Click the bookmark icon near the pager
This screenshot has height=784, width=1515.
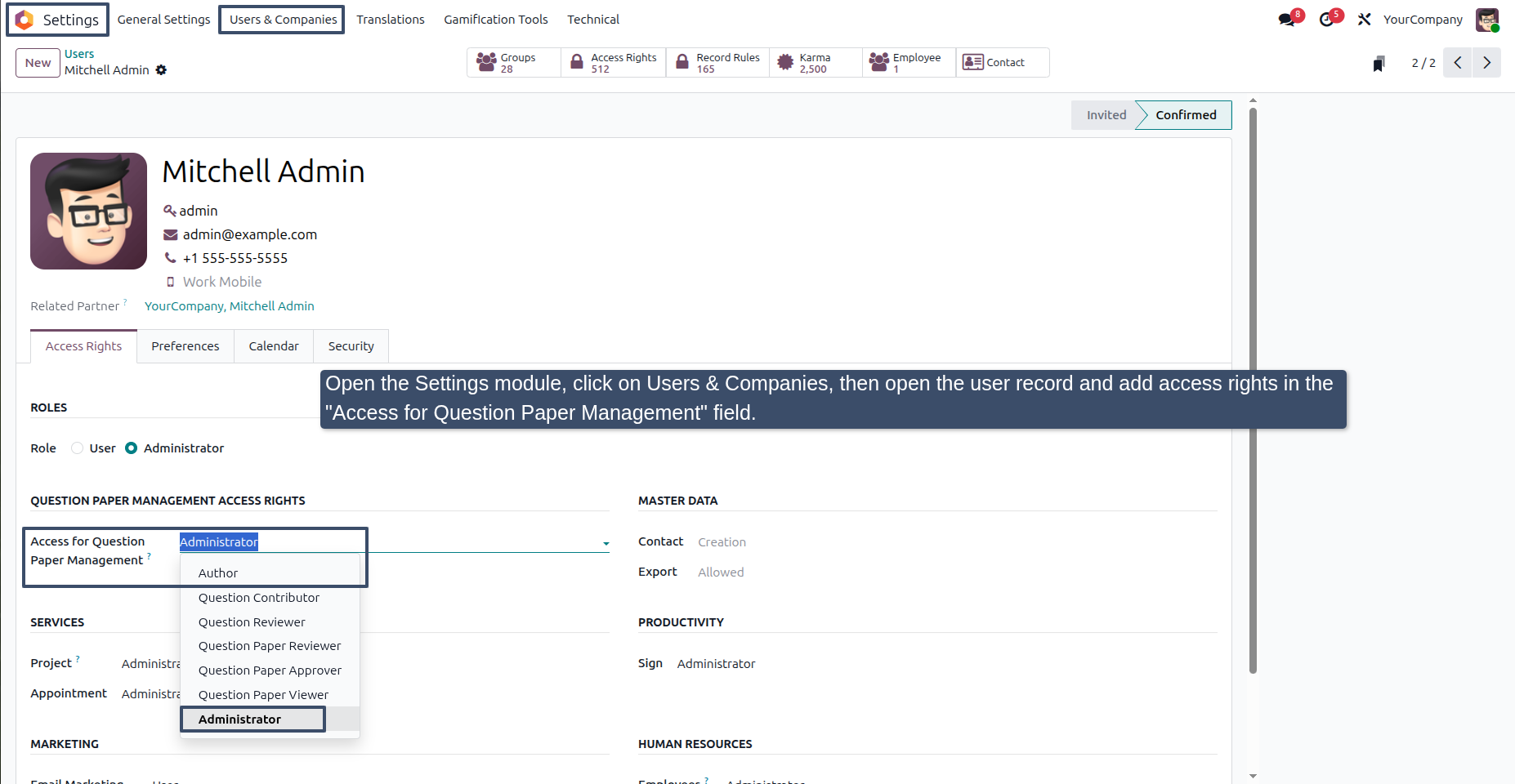(1379, 64)
